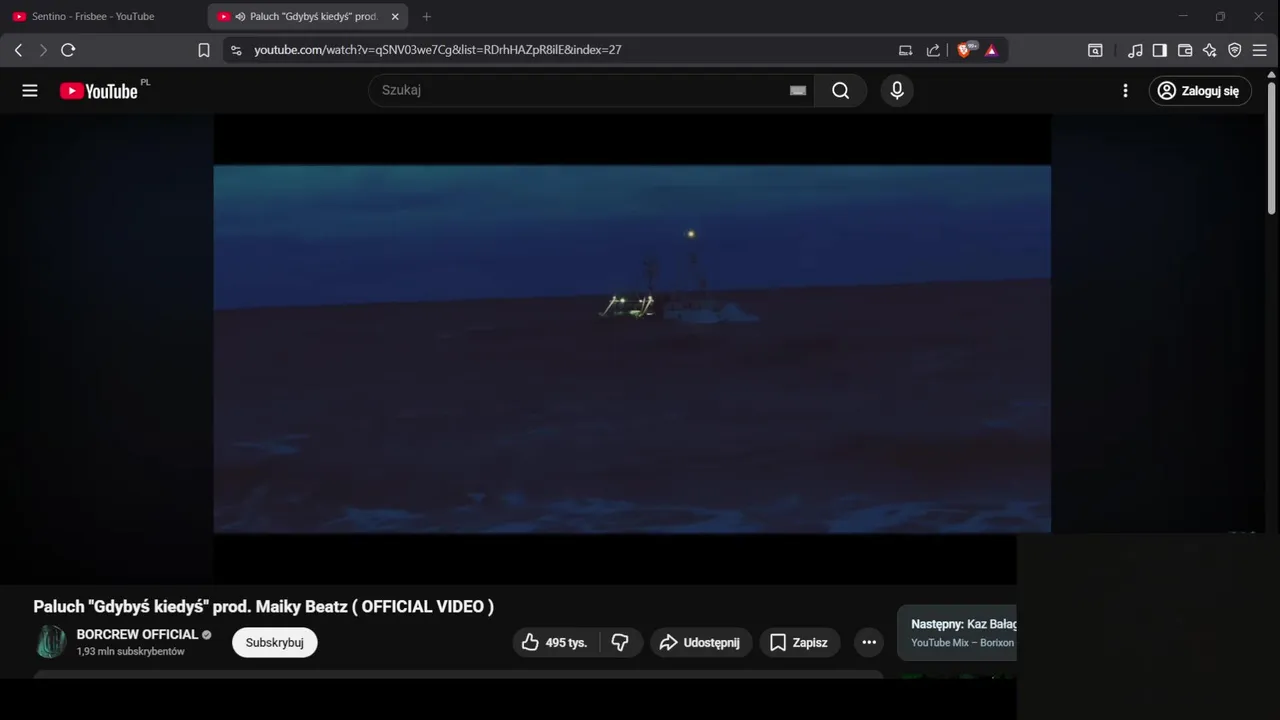This screenshot has width=1280, height=720.
Task: Open more actions ellipsis under the video
Action: pos(869,643)
